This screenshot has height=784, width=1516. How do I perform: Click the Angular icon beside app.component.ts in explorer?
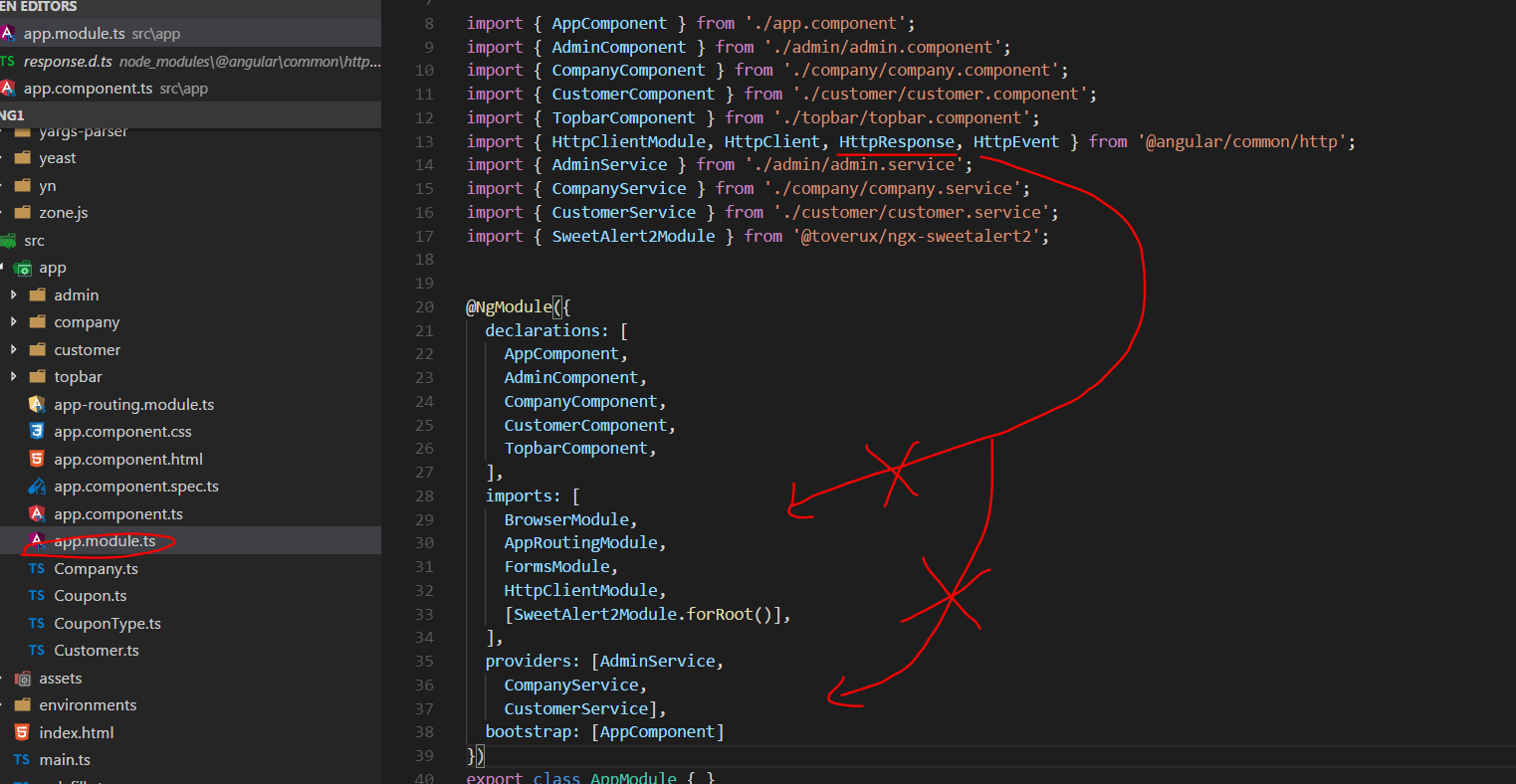[38, 513]
